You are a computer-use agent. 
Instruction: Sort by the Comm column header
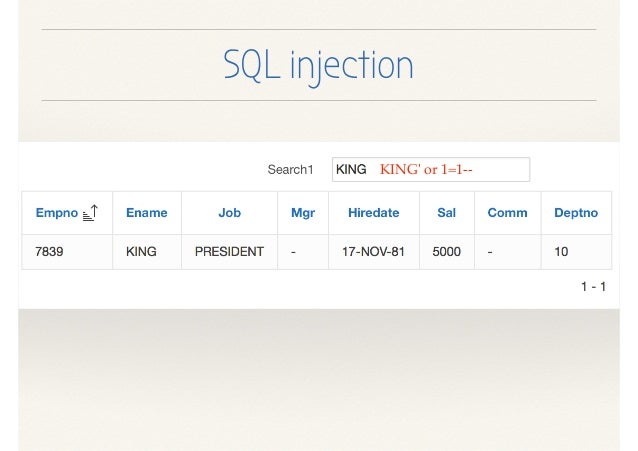(507, 212)
